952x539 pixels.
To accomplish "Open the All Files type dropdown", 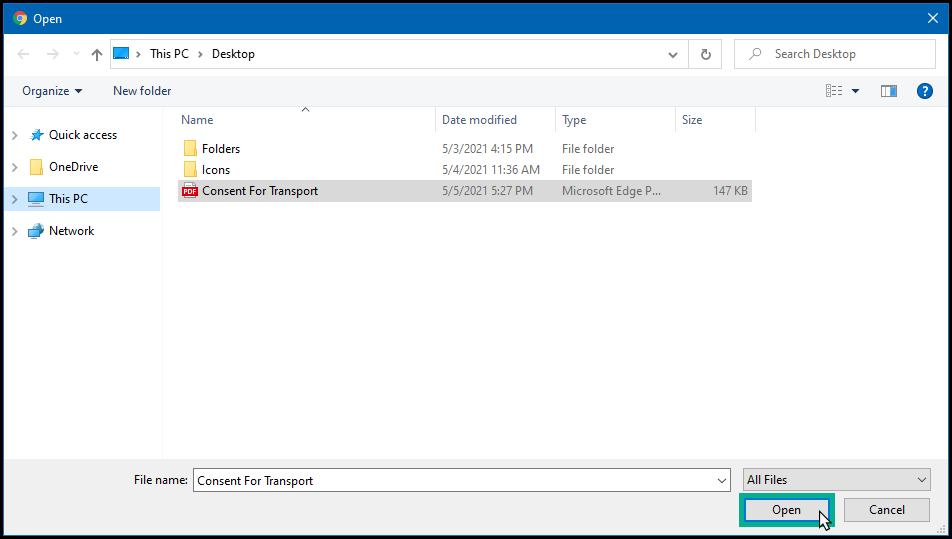I will [836, 480].
